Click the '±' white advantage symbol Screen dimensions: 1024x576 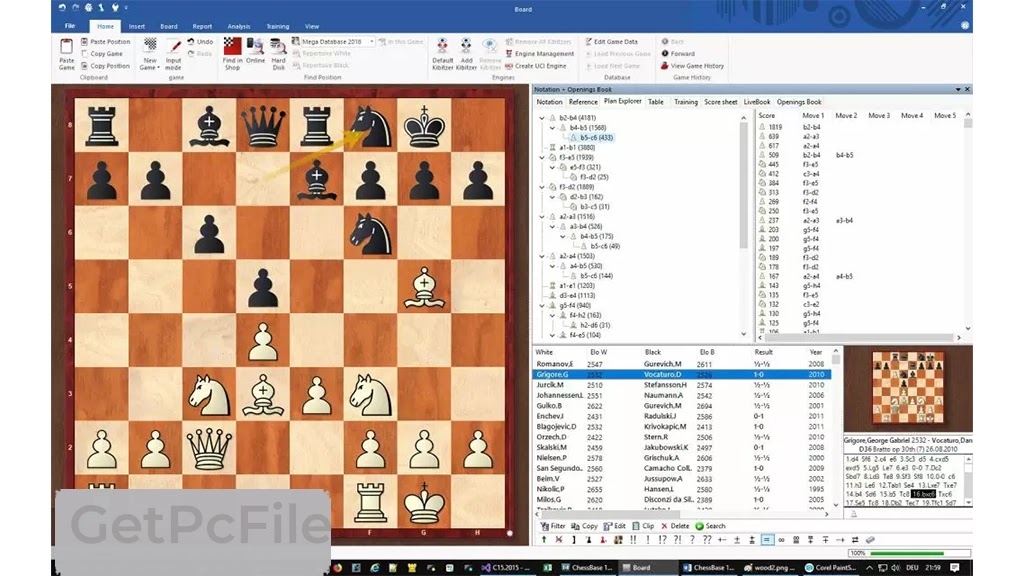pos(737,540)
